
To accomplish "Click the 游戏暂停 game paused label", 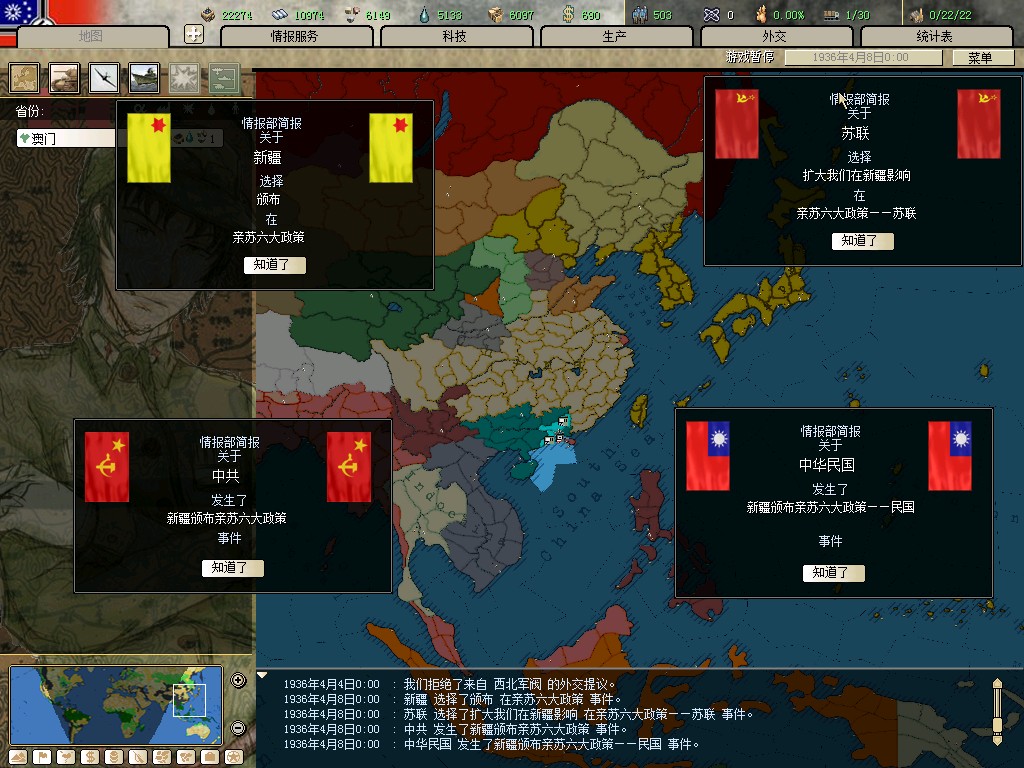I will [750, 57].
